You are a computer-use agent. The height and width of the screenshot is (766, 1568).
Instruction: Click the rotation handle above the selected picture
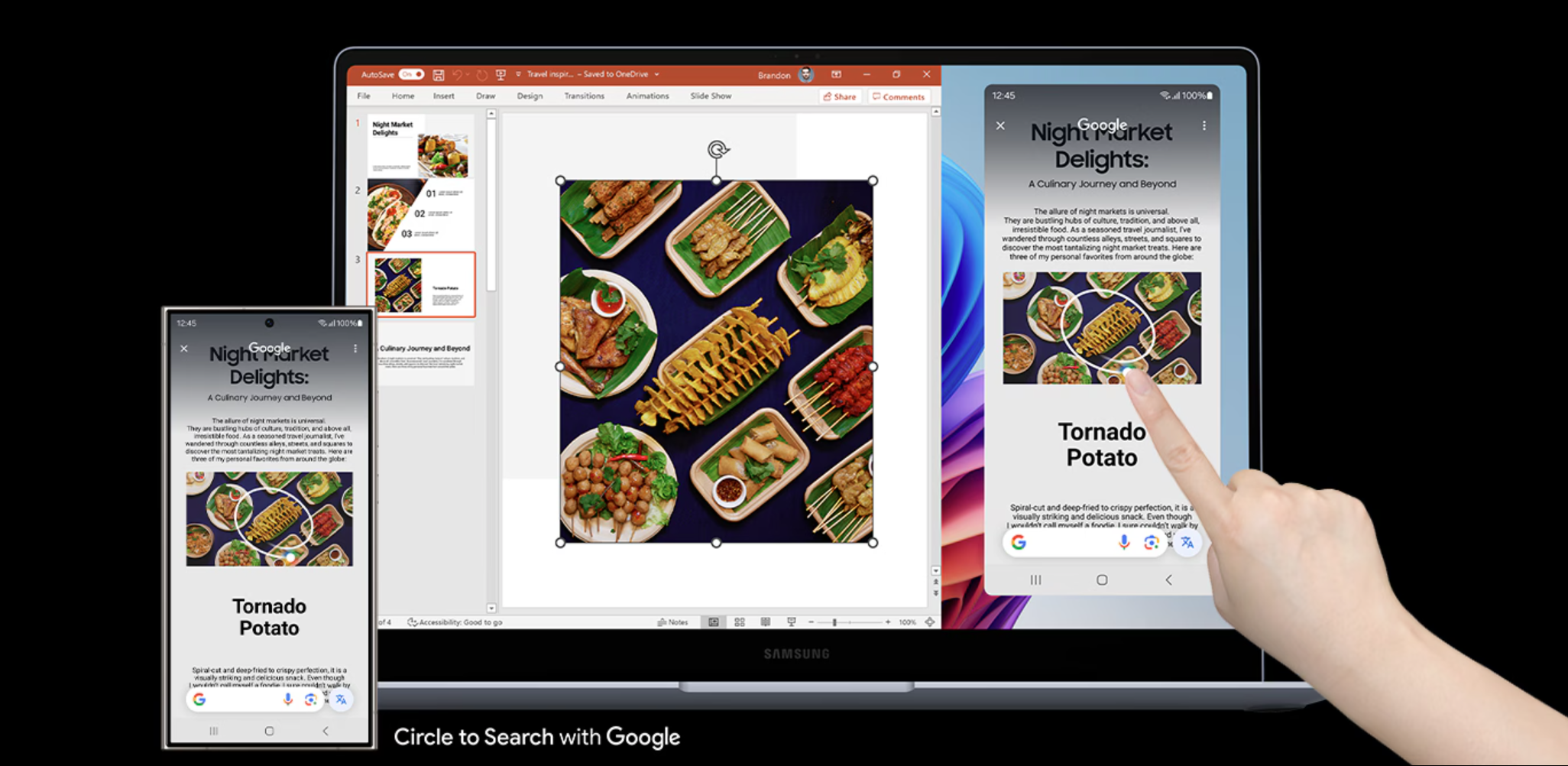click(718, 149)
